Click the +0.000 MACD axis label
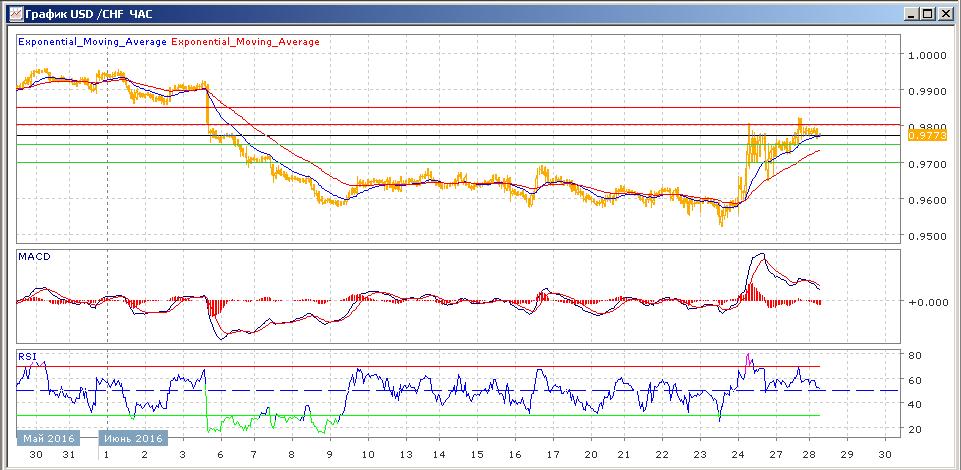Viewport: 961px width, 470px height. [927, 301]
